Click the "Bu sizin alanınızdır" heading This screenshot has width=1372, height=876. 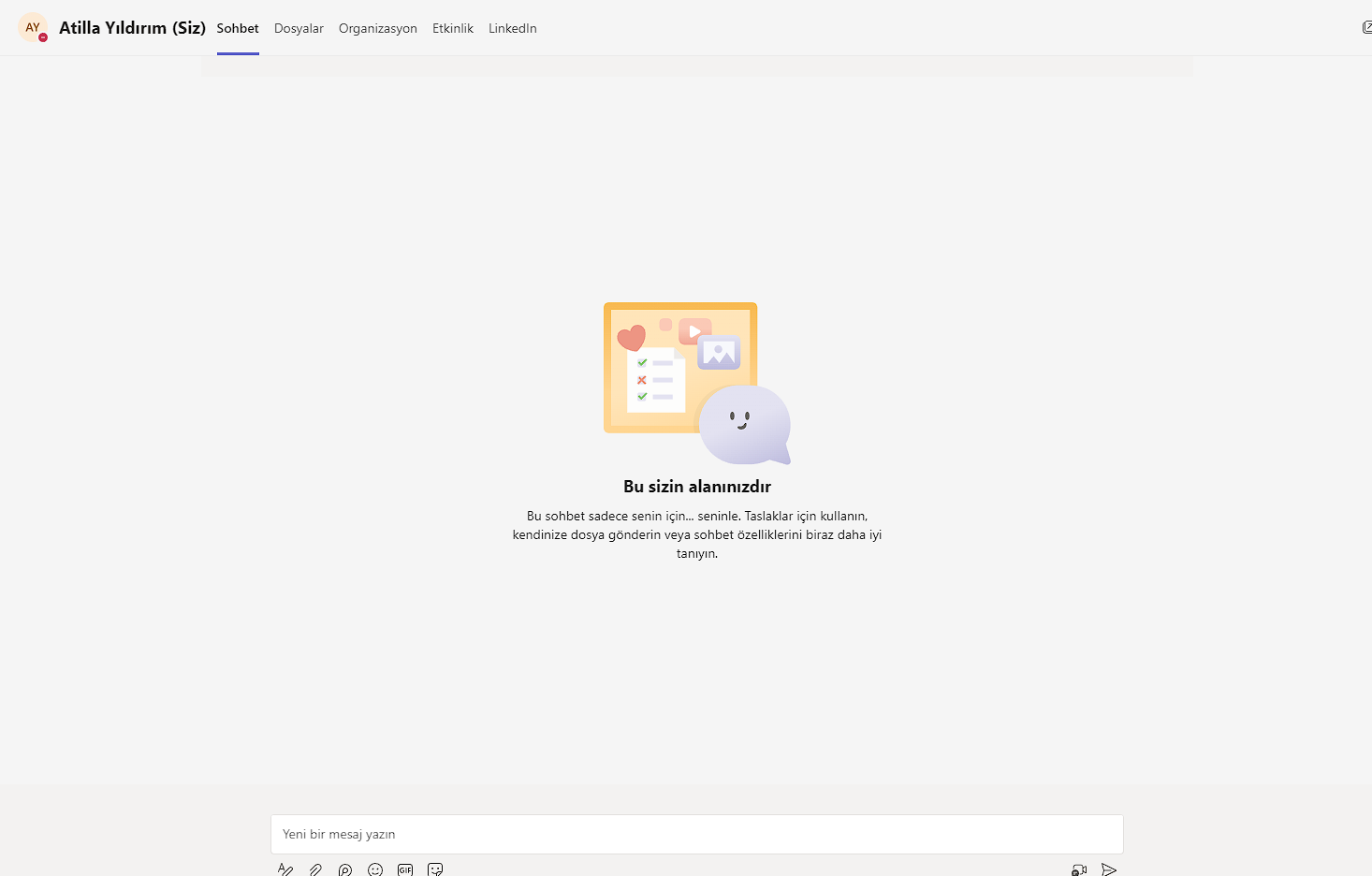697,487
